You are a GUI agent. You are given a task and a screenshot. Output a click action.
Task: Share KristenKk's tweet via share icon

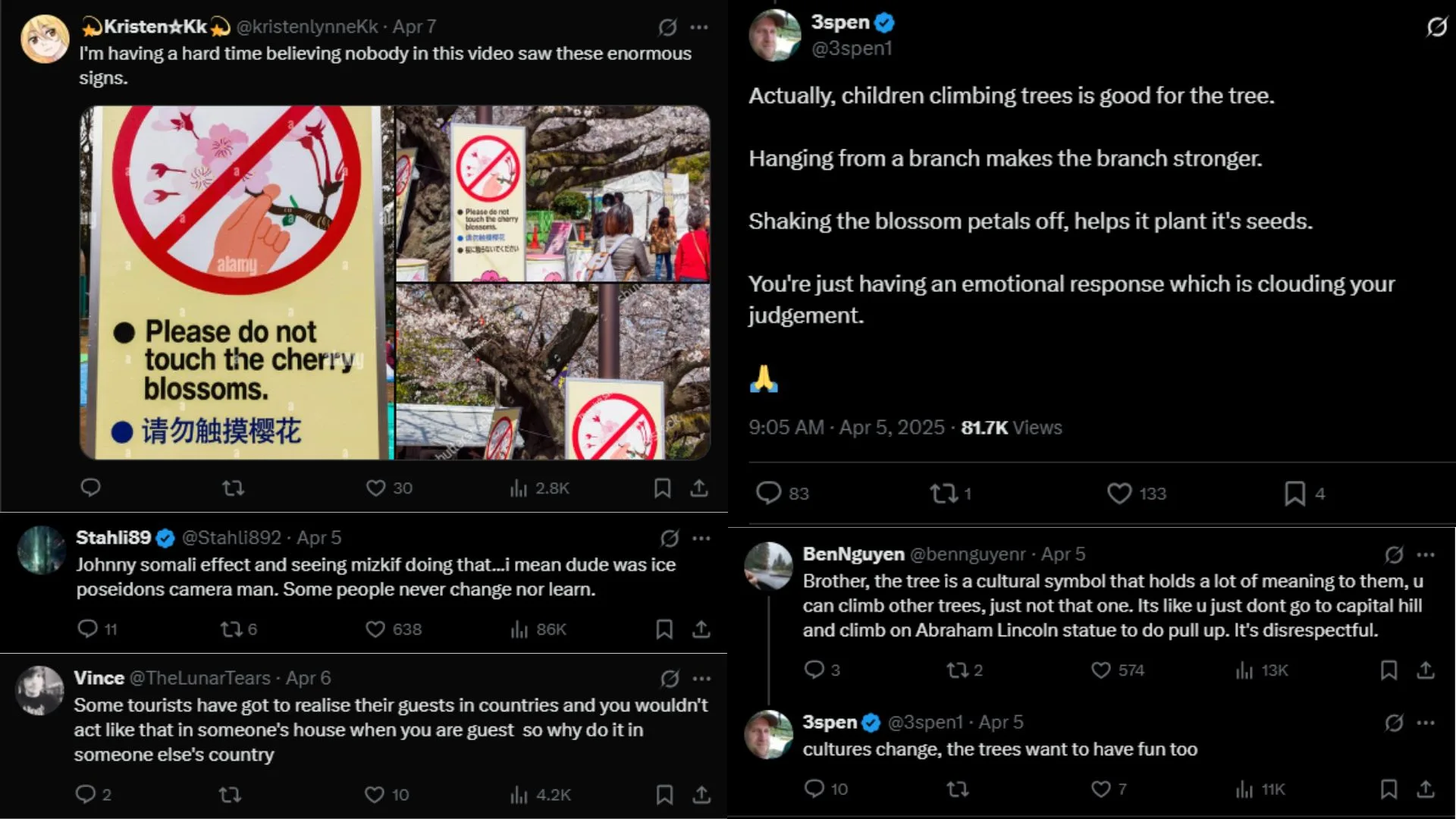pos(699,488)
